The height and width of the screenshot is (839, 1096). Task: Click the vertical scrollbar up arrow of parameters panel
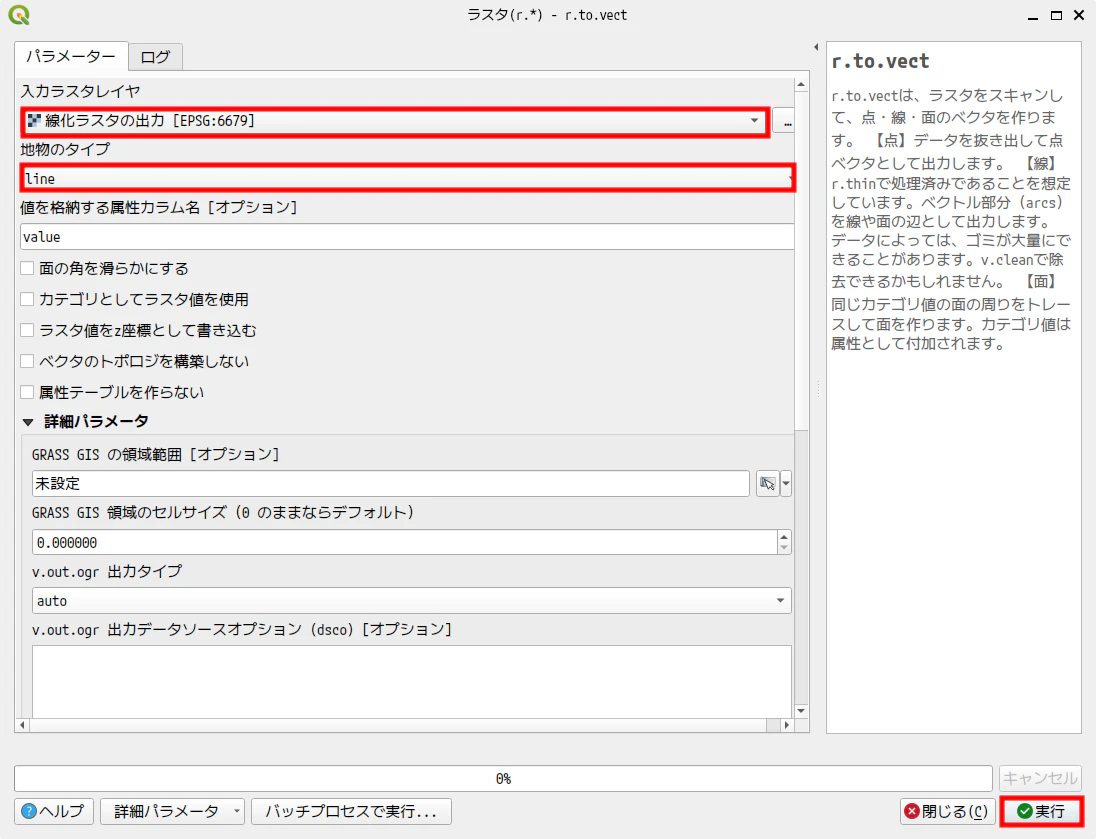tap(801, 84)
